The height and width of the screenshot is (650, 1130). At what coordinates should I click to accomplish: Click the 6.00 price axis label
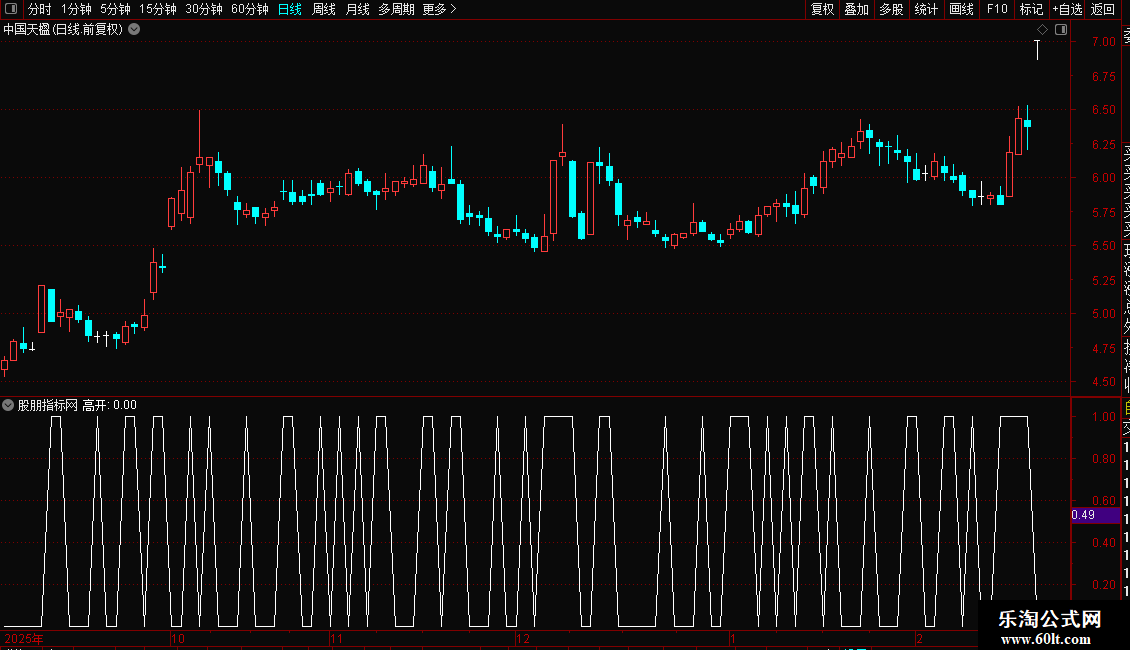(x=1103, y=177)
